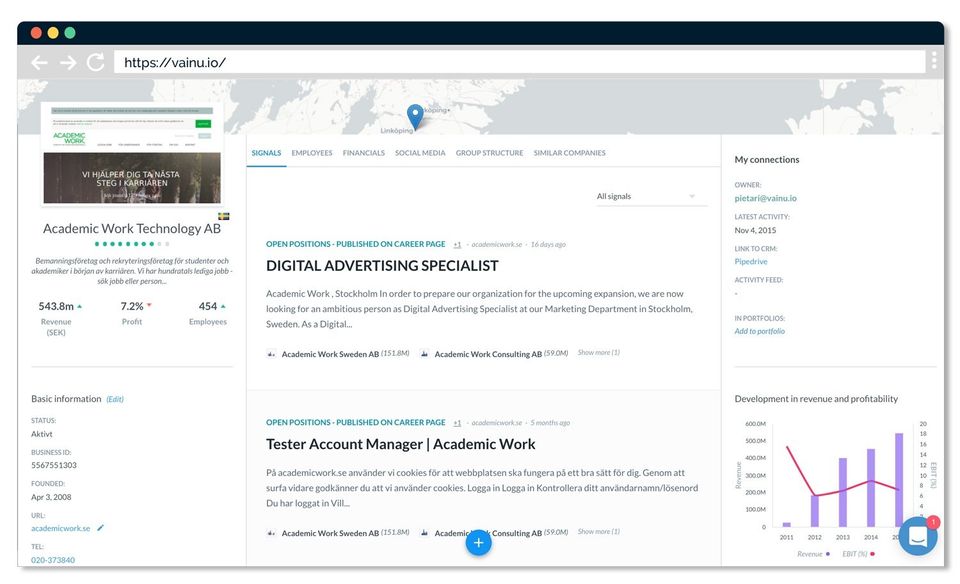This screenshot has width=960, height=584.
Task: Click latest activity date Nov 4, 2015
Action: click(755, 230)
